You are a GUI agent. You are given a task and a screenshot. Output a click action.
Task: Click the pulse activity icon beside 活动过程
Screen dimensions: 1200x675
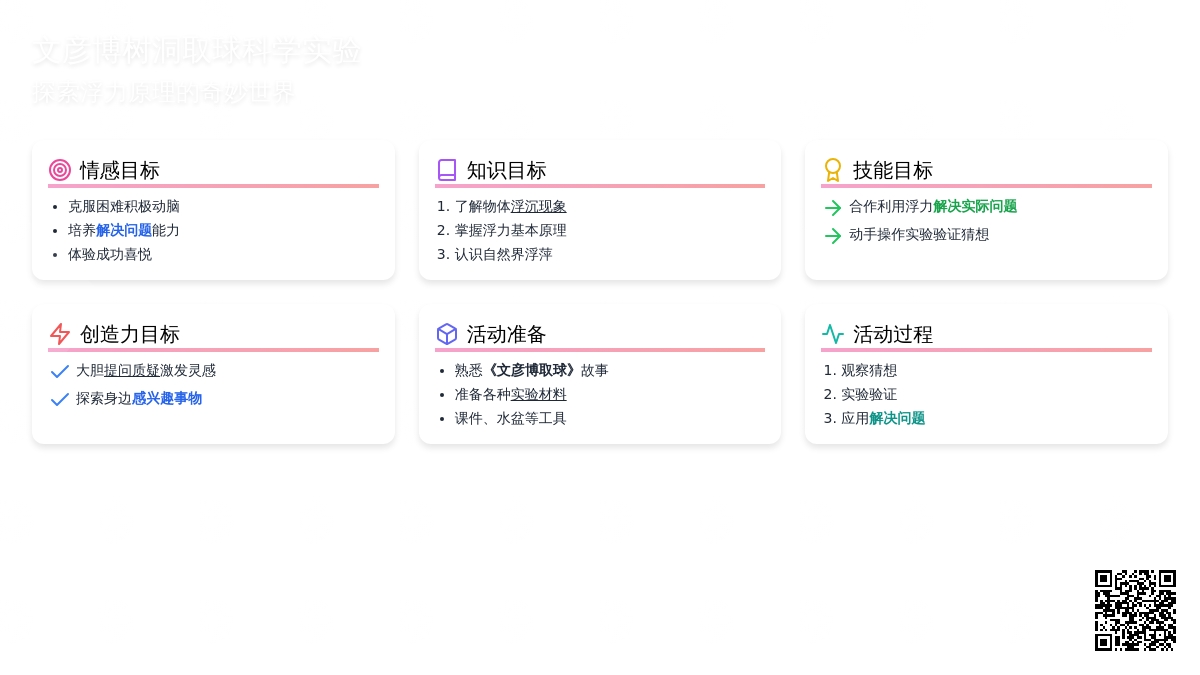tap(833, 334)
